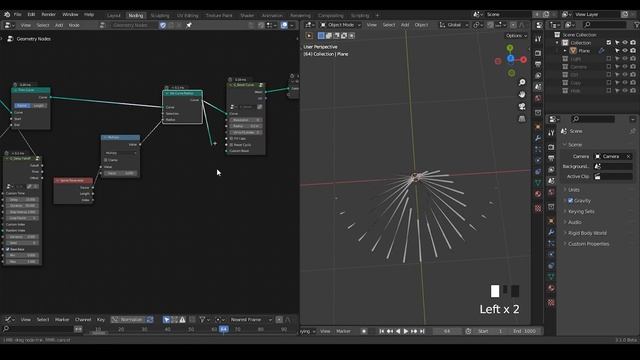Select the box select mode icon
The height and width of the screenshot is (360, 640).
pyautogui.click(x=321, y=36)
